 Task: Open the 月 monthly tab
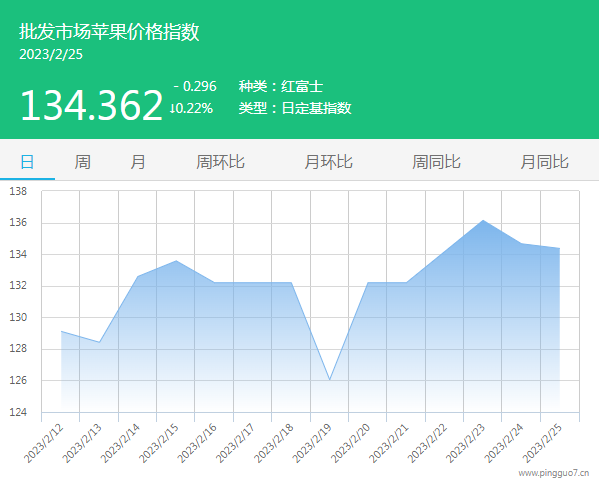[x=138, y=162]
